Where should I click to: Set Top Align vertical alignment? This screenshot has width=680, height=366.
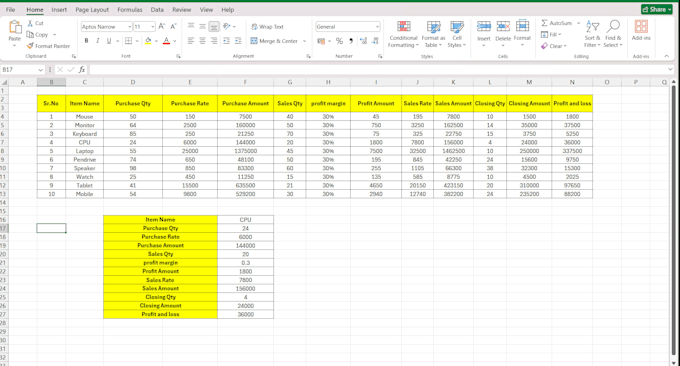pyautogui.click(x=191, y=26)
